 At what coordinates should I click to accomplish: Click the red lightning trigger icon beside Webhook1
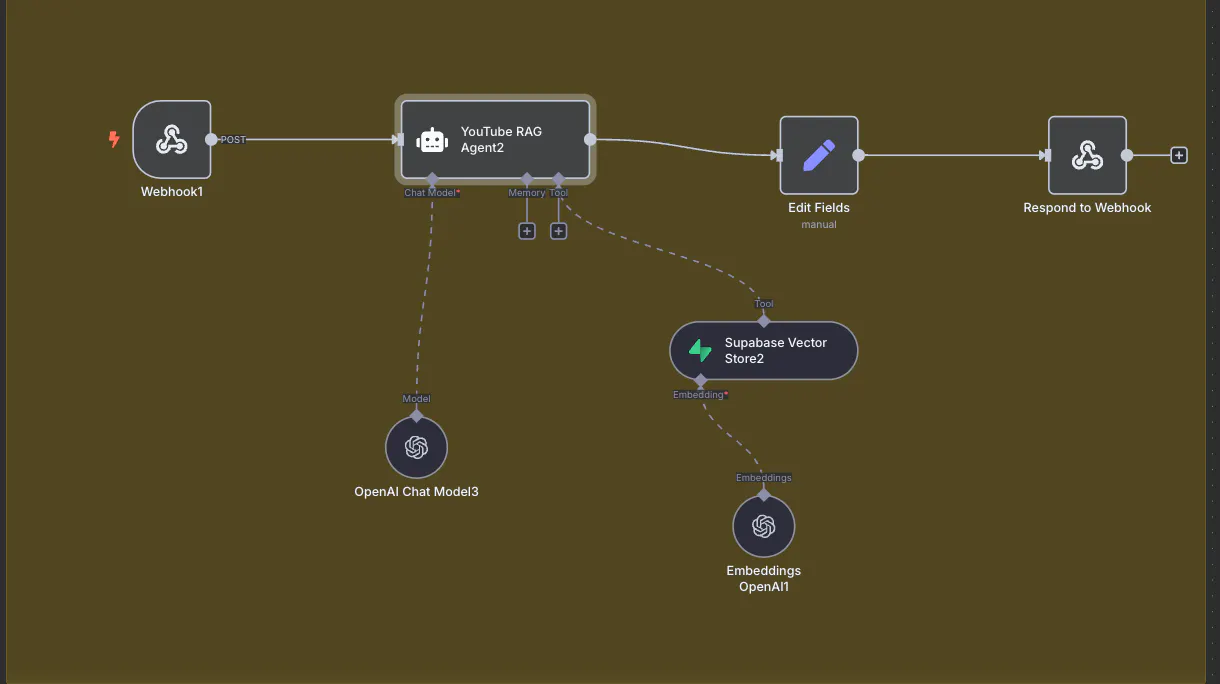[114, 140]
